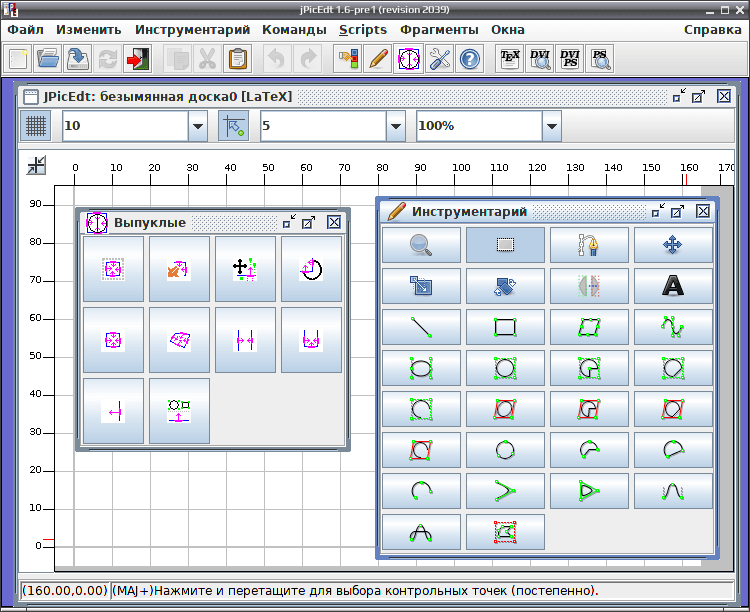Click the snap step field with 5

(x=323, y=126)
